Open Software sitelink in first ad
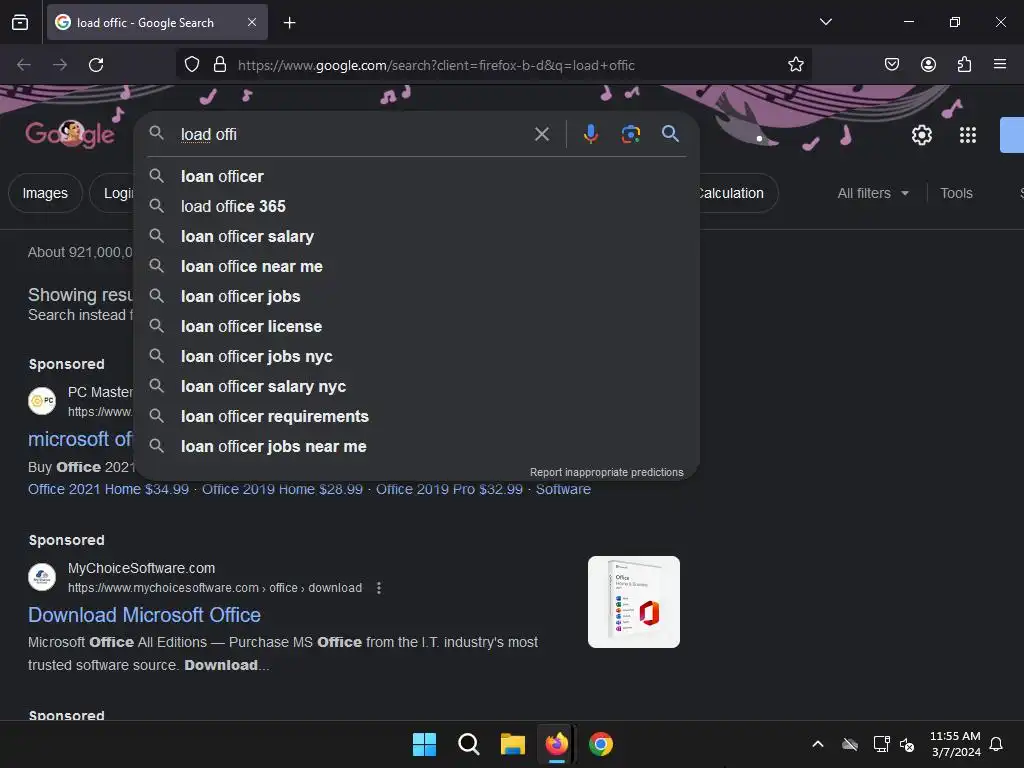Screen dimensions: 1024x768 pyautogui.click(x=563, y=489)
